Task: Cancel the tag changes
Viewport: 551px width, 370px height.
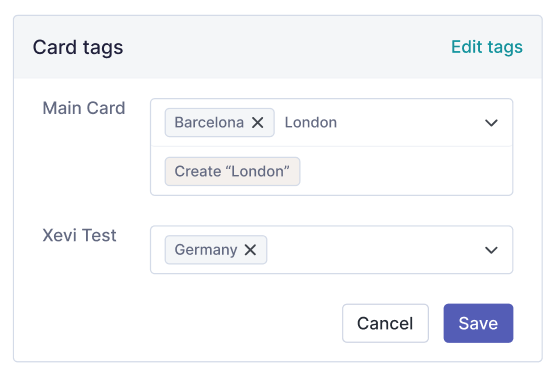Action: [x=385, y=323]
